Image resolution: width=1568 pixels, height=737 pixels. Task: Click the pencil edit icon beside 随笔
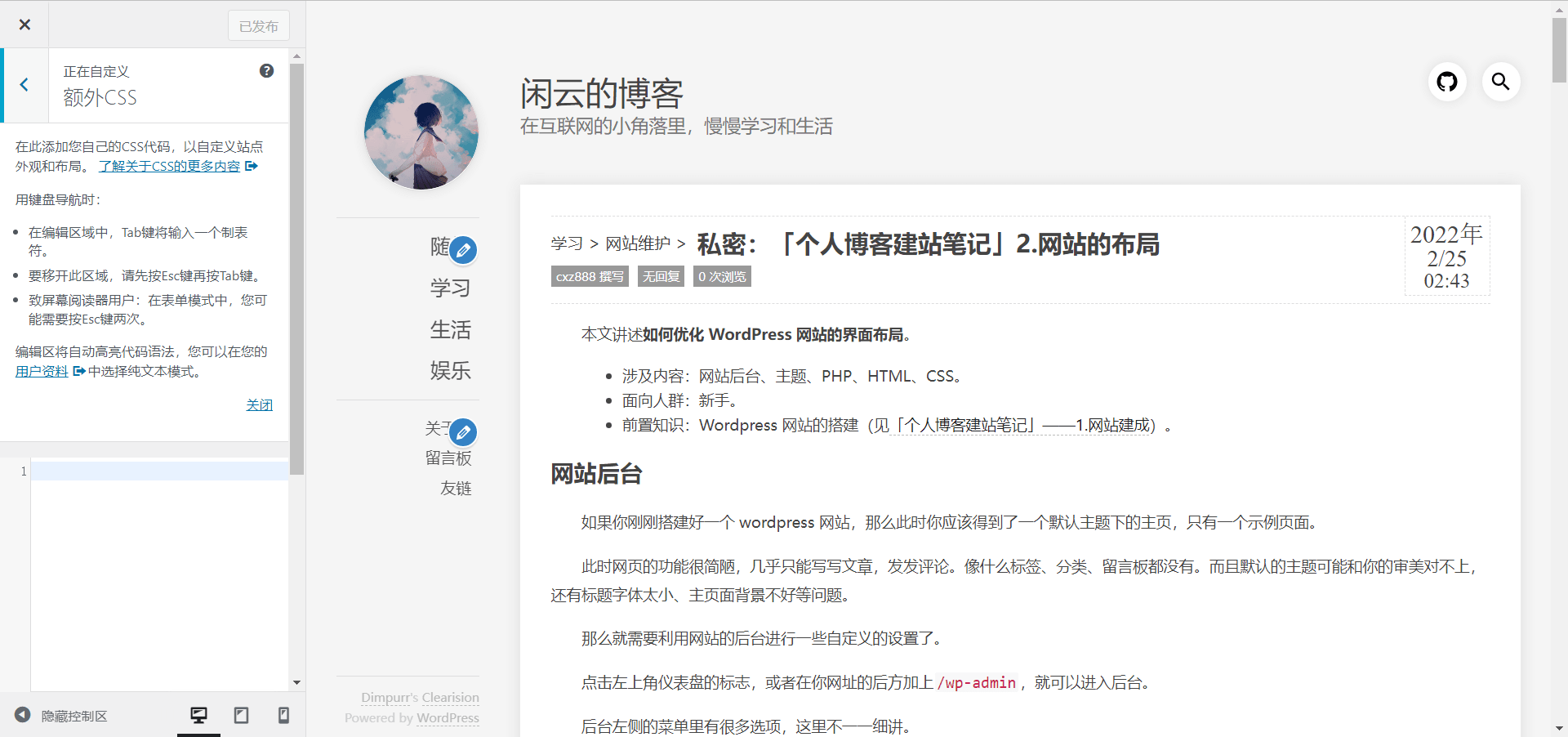pyautogui.click(x=464, y=250)
